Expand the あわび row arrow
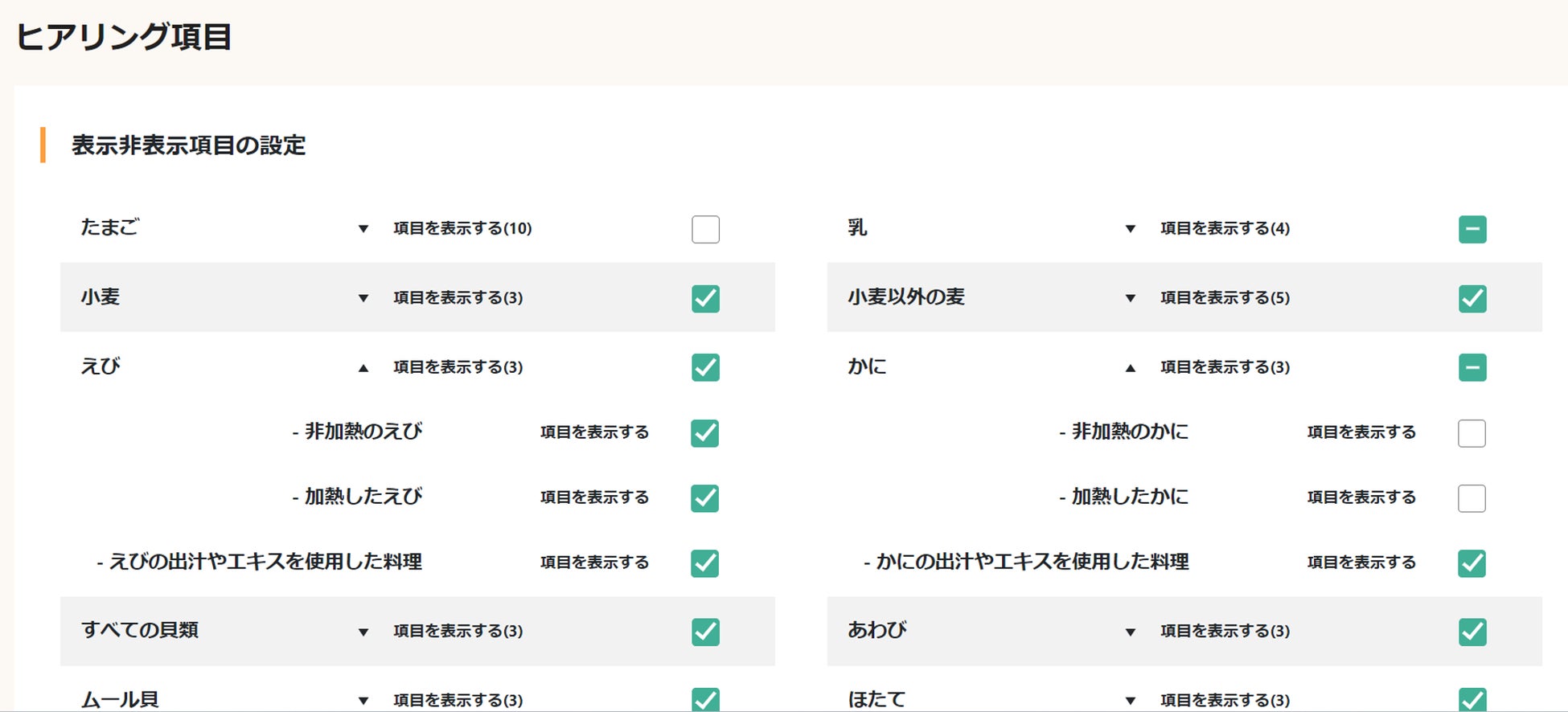Viewport: 1568px width, 712px height. coord(1131,632)
